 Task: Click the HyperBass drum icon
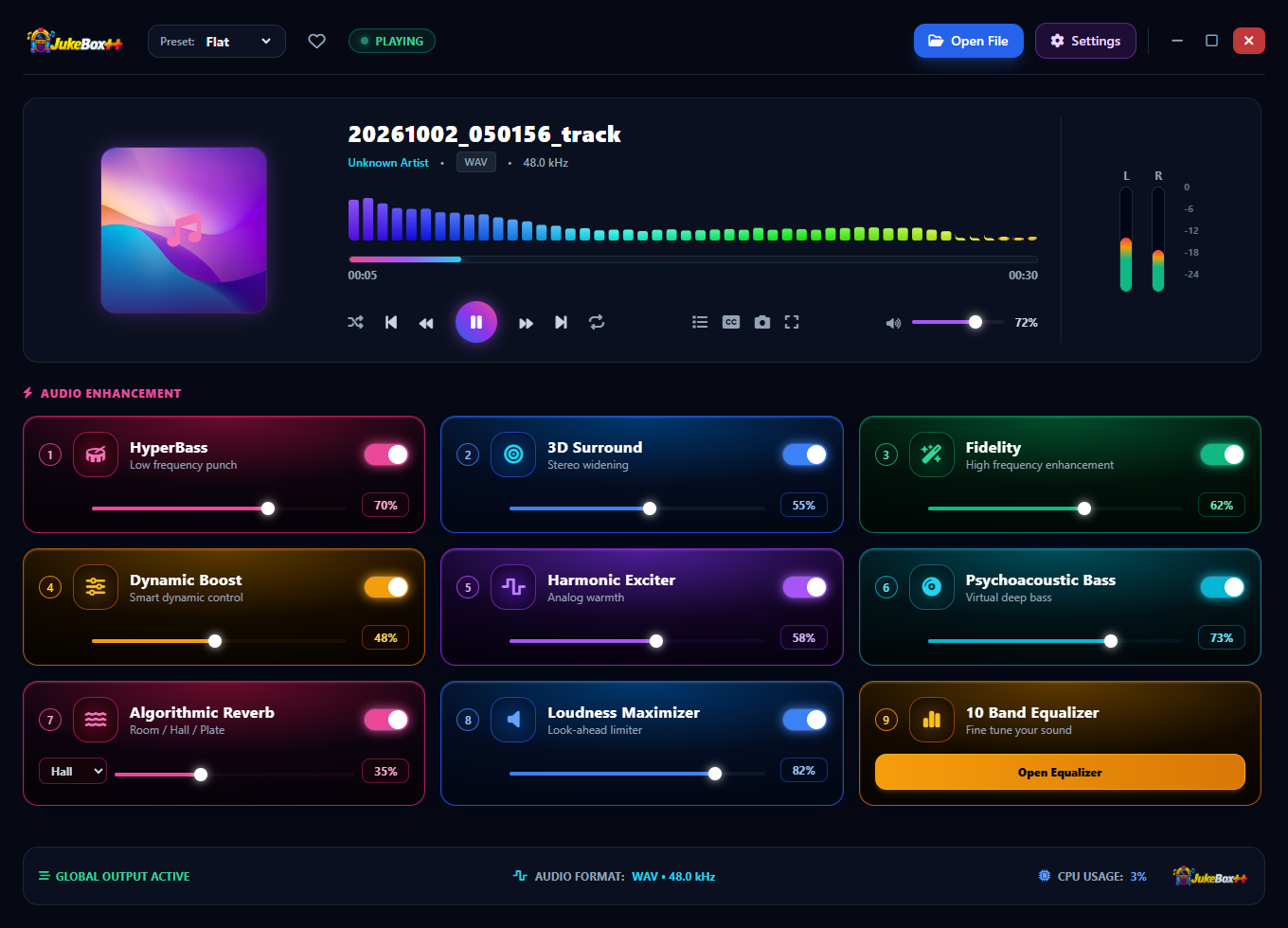coord(96,455)
